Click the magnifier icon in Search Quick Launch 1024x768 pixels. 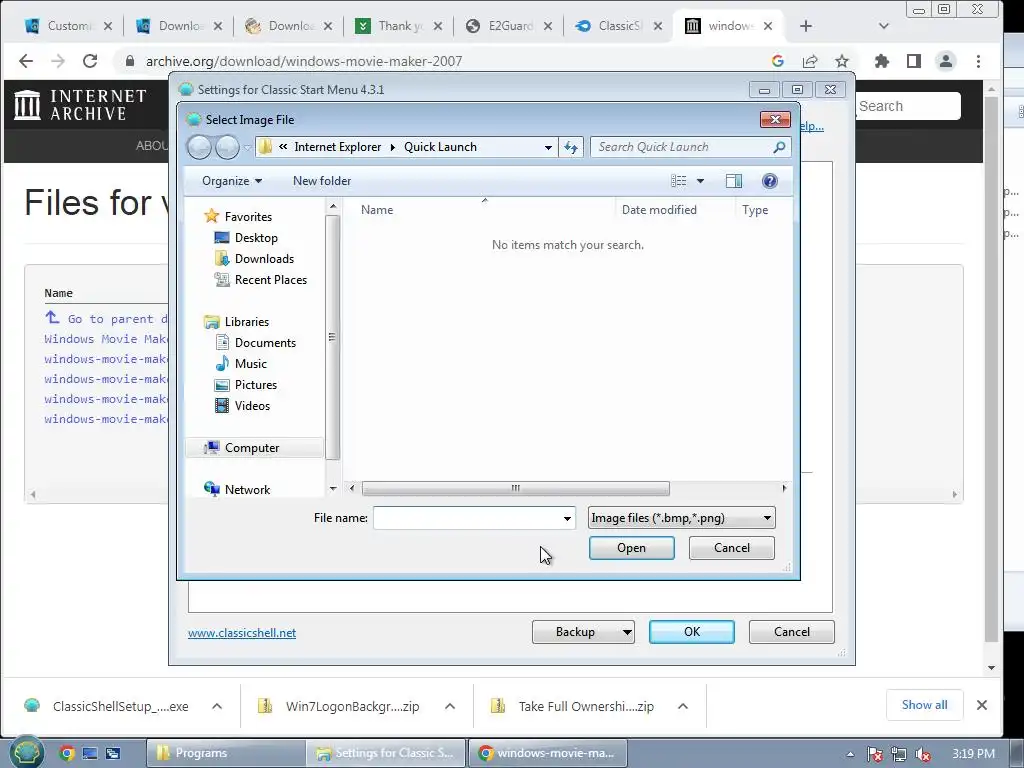(779, 148)
